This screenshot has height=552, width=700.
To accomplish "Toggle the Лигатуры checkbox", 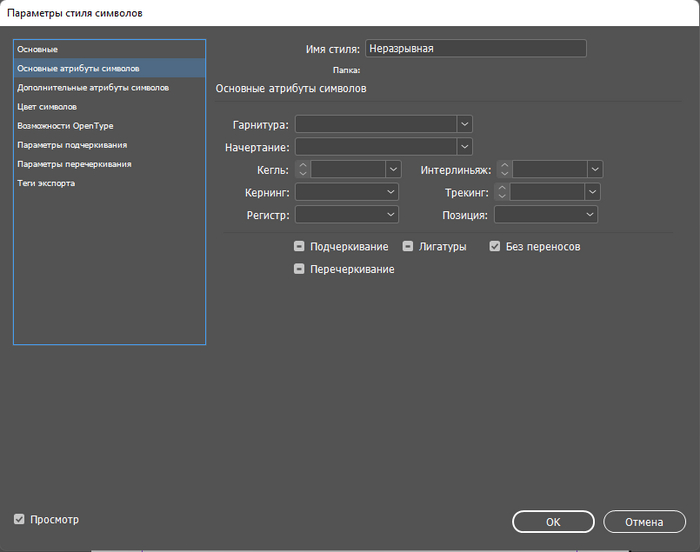I will [408, 246].
